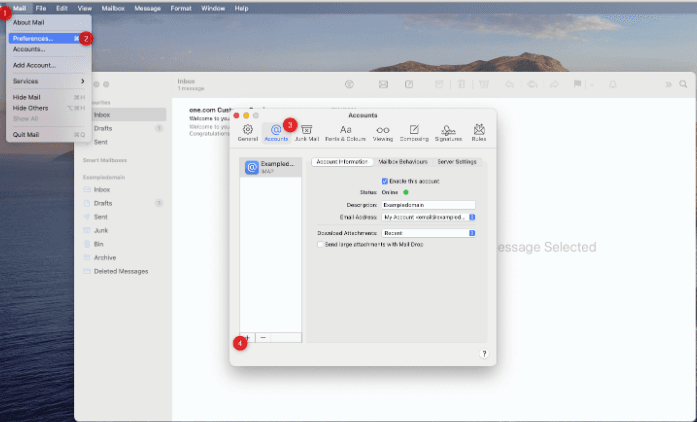Expand the Services submenu
The height and width of the screenshot is (422, 697).
pos(47,80)
